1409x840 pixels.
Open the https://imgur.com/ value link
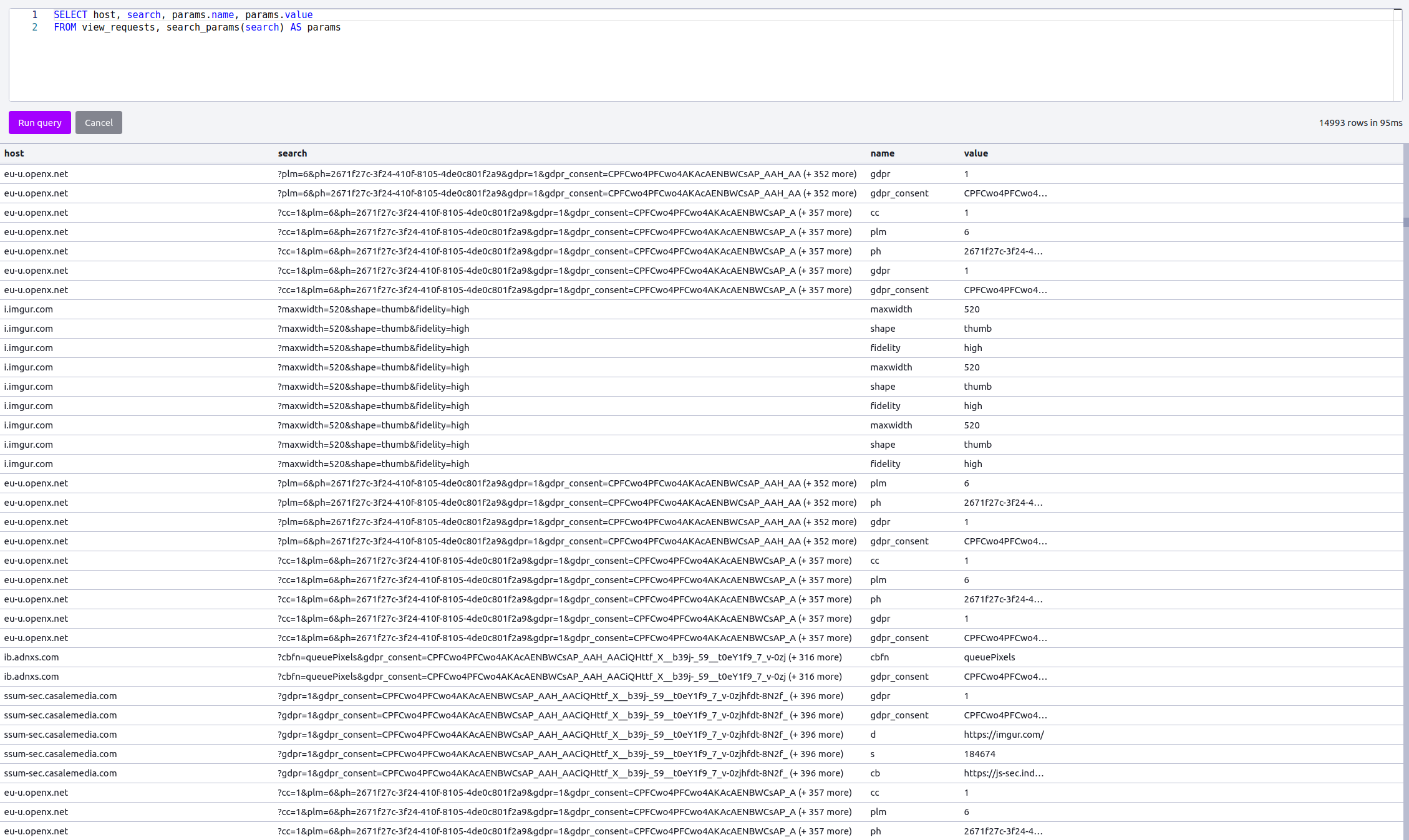[x=1004, y=735]
